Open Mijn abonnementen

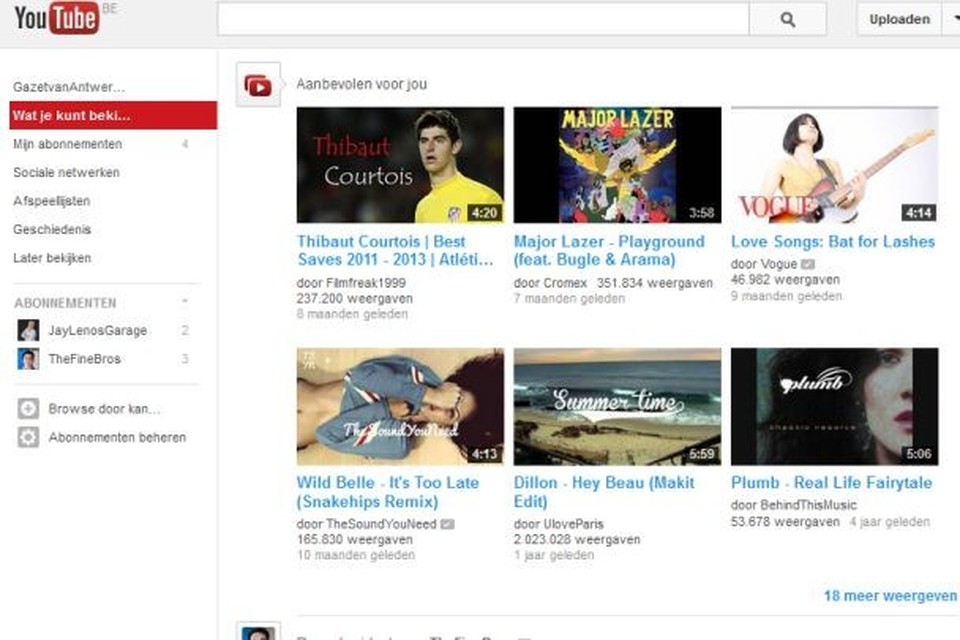[x=67, y=144]
